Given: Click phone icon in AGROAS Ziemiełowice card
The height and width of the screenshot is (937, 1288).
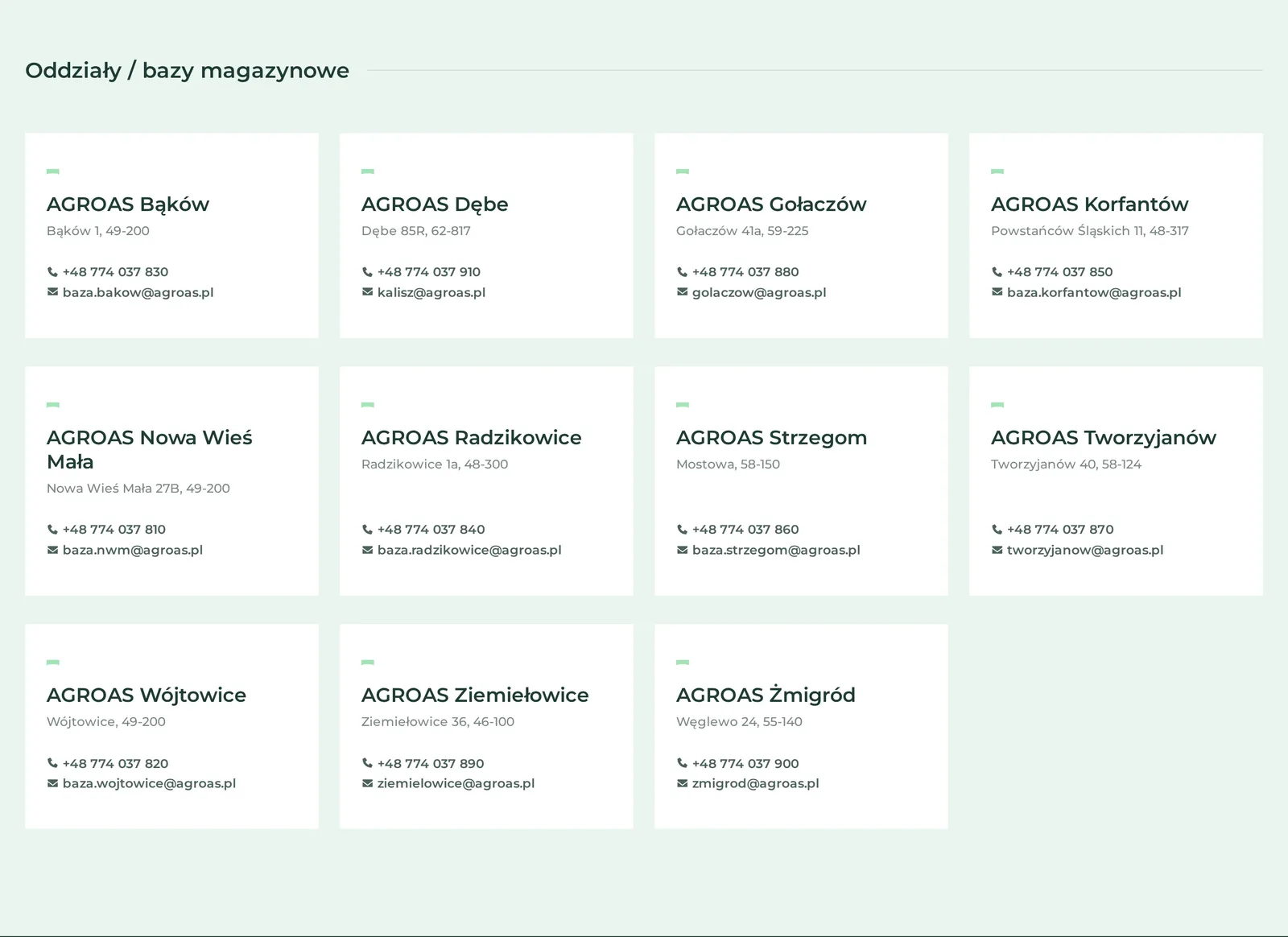Looking at the screenshot, I should coord(367,763).
